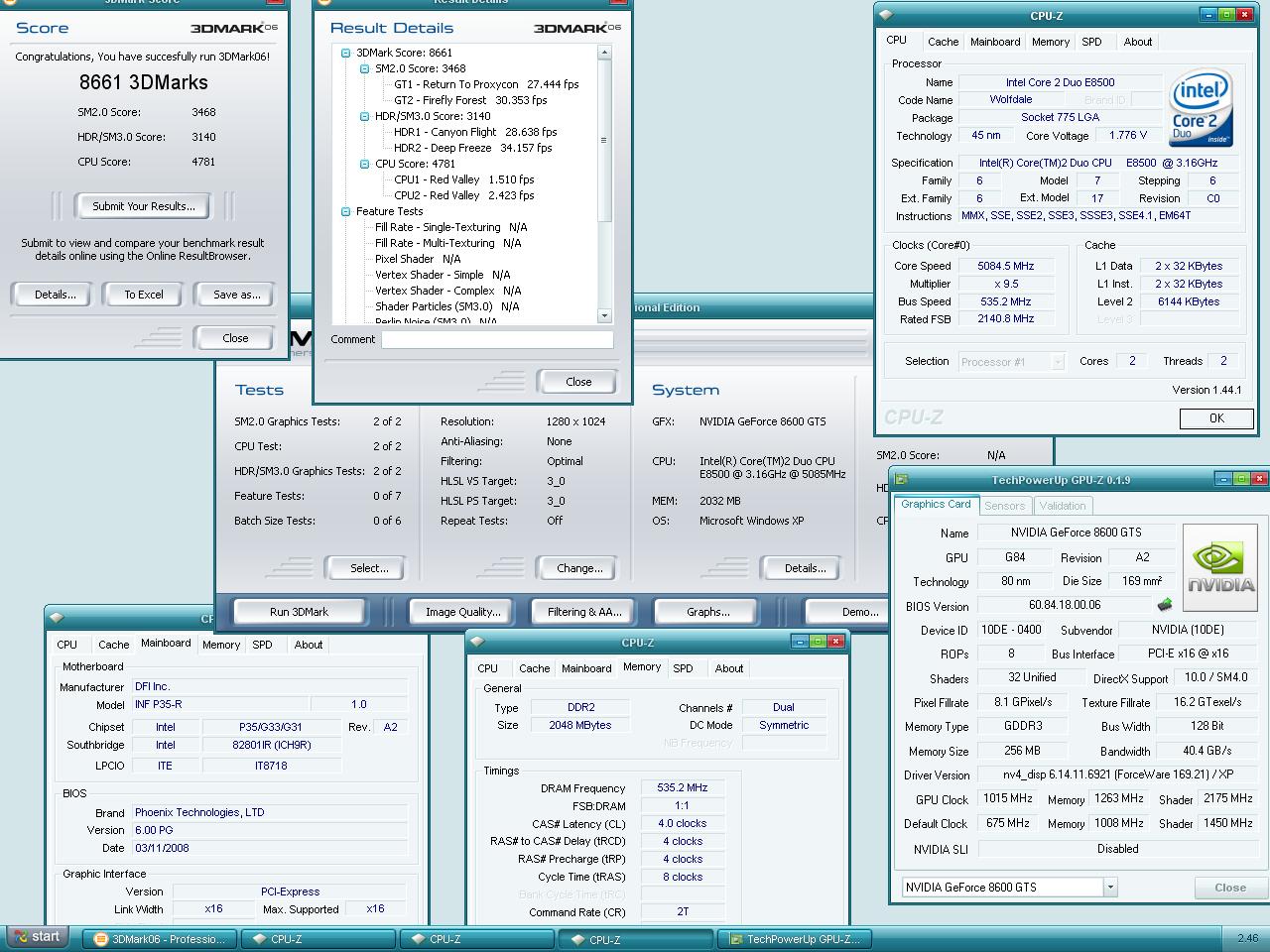1270x952 pixels.
Task: Click the title icon of the CPU-Z Mainboard window
Action: (x=57, y=619)
